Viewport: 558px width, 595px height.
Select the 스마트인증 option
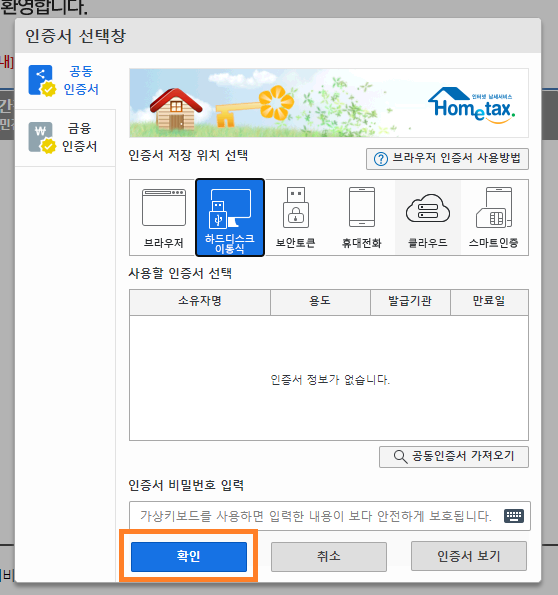493,218
